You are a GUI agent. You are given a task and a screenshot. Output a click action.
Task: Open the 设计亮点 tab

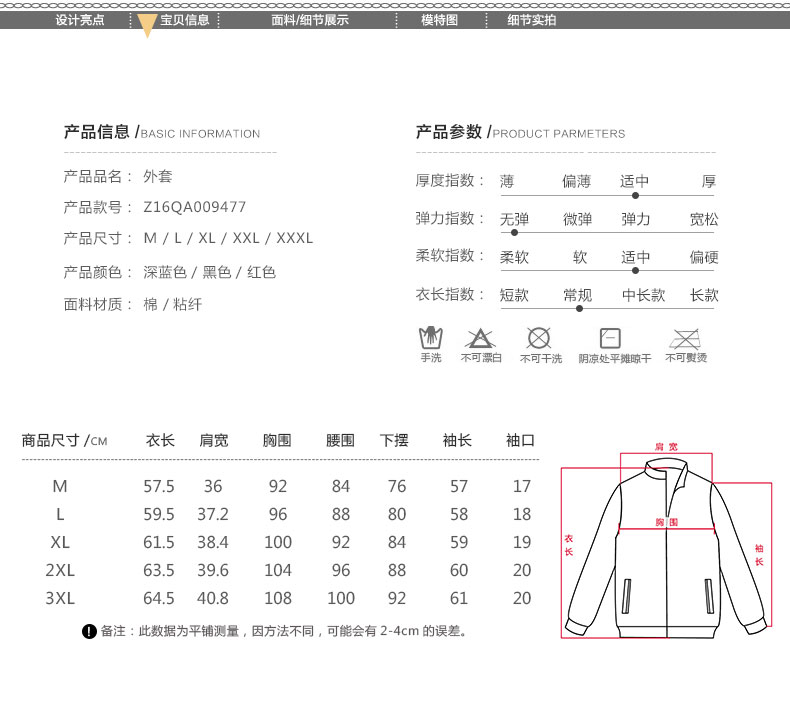(x=80, y=20)
